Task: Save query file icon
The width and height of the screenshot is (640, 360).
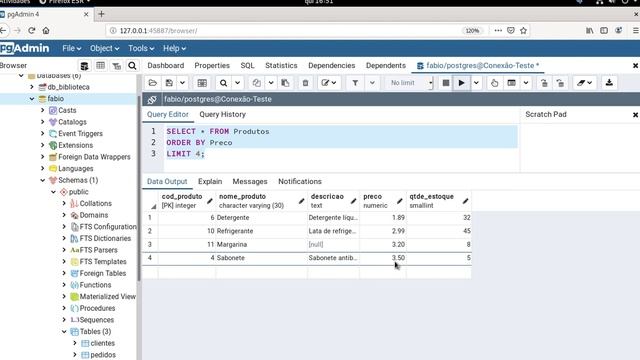Action: (x=169, y=83)
